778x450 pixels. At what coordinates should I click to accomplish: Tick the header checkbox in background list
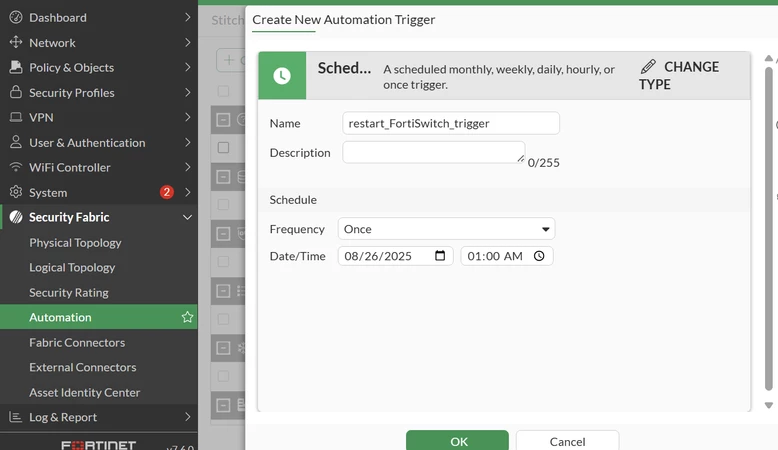click(x=223, y=91)
